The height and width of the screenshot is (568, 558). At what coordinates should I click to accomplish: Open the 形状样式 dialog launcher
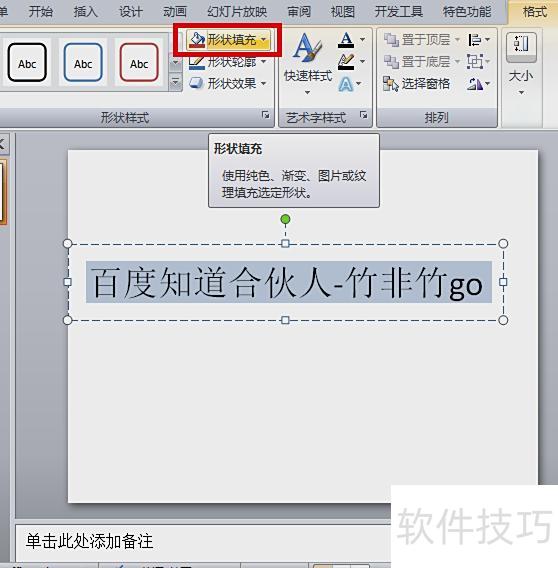(x=266, y=115)
